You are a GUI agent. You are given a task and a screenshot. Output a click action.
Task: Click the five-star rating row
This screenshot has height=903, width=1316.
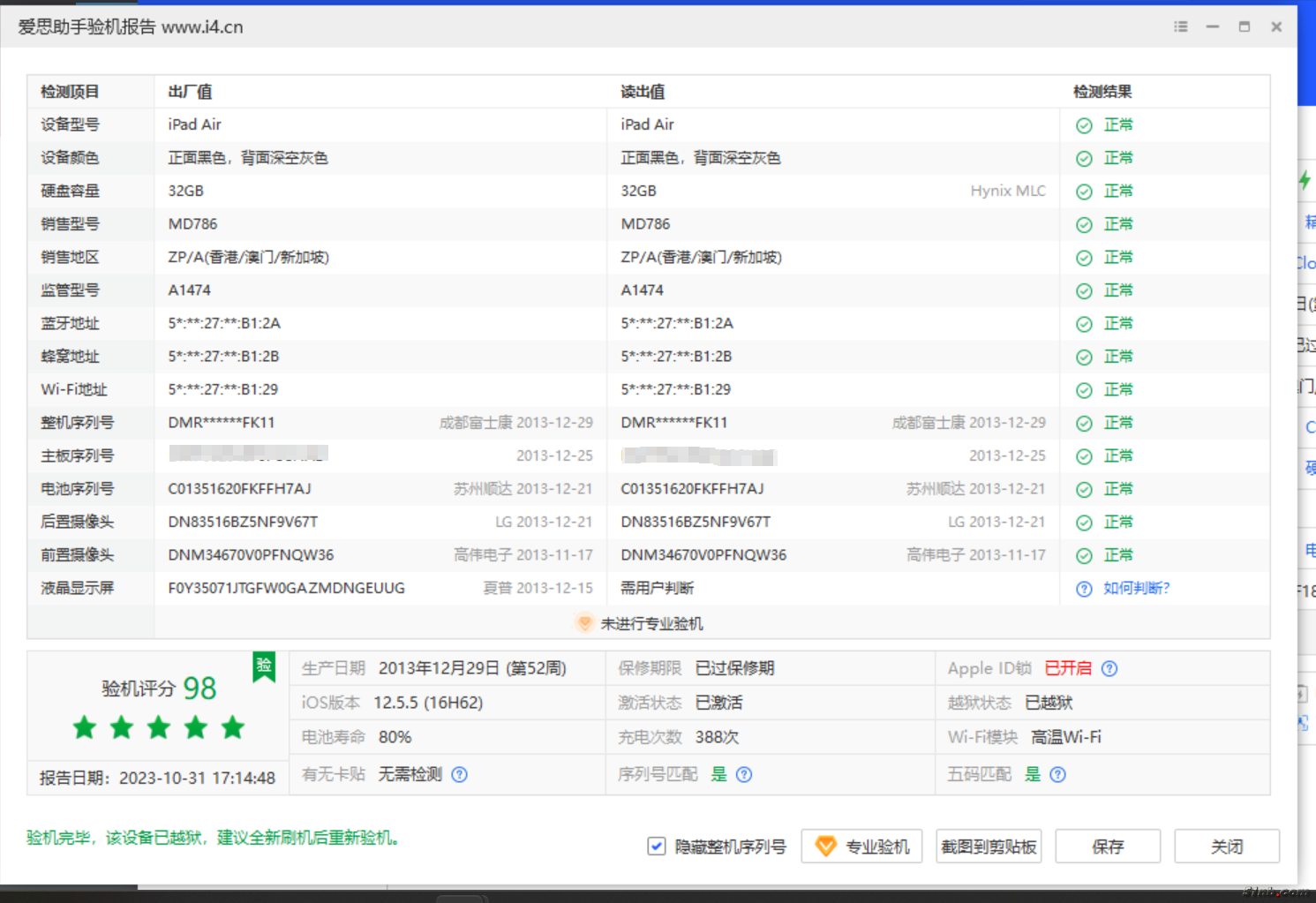point(159,727)
